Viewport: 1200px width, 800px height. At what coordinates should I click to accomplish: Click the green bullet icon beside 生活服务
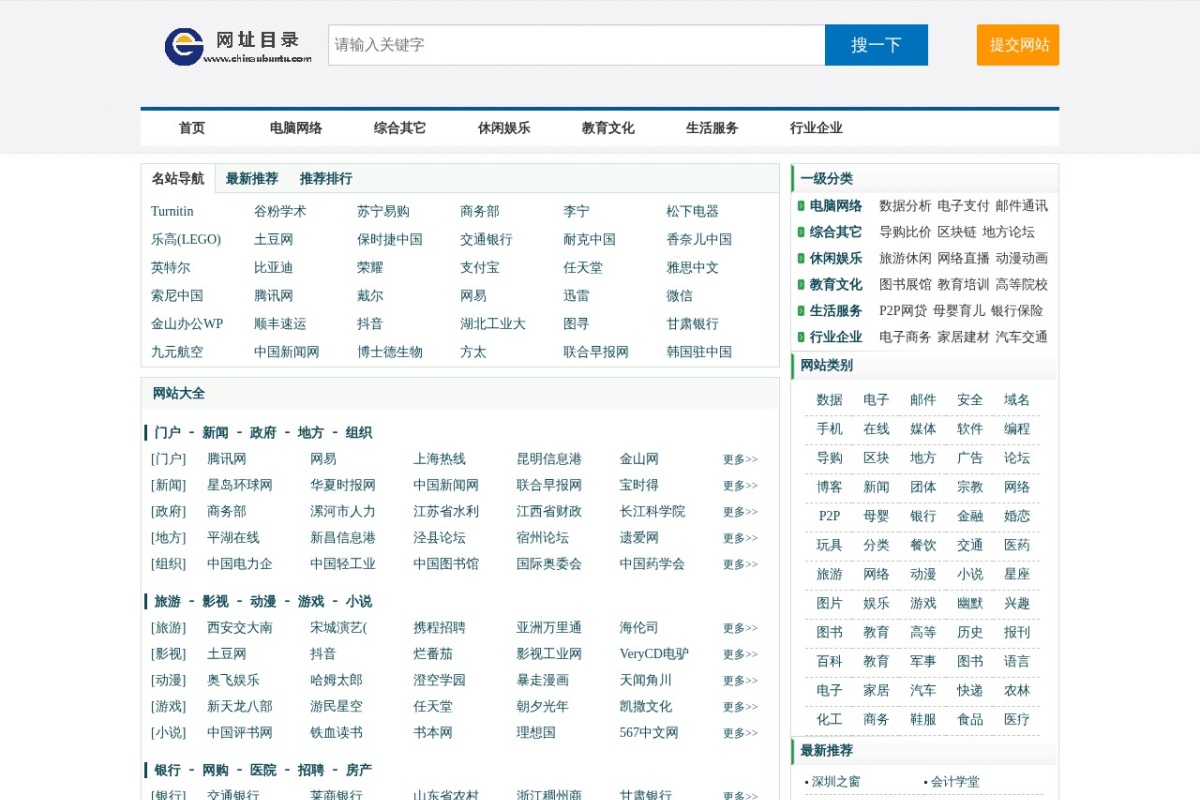[x=801, y=311]
